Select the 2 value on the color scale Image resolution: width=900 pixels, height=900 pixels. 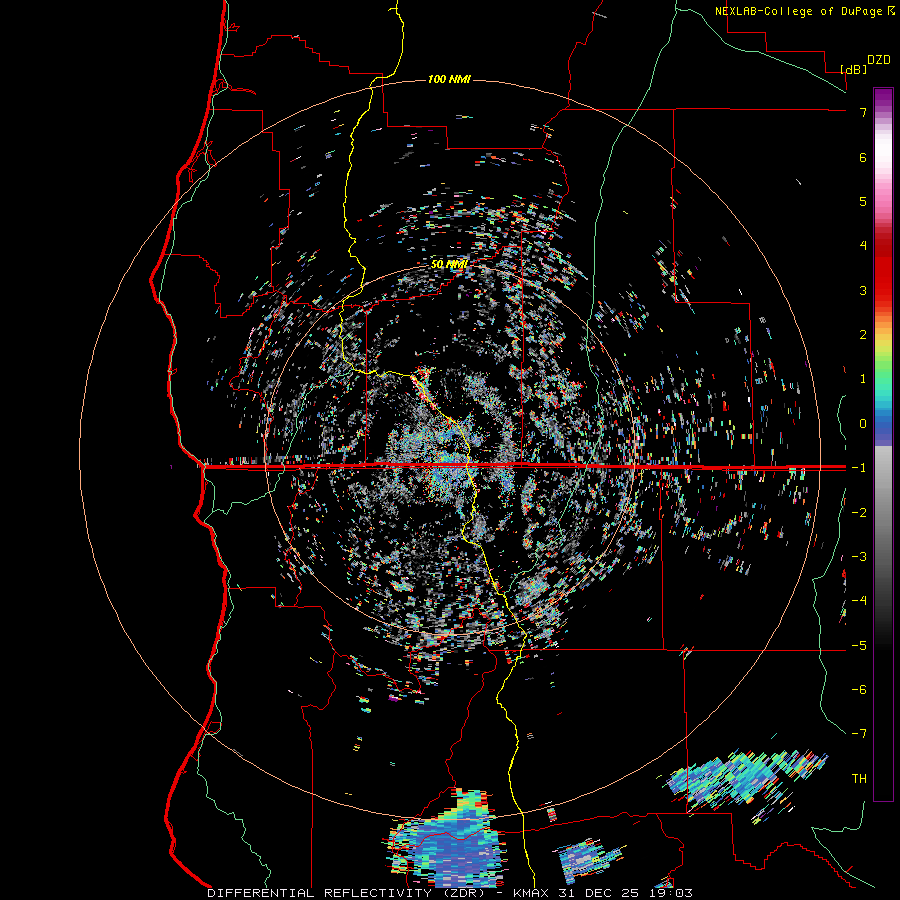click(863, 335)
